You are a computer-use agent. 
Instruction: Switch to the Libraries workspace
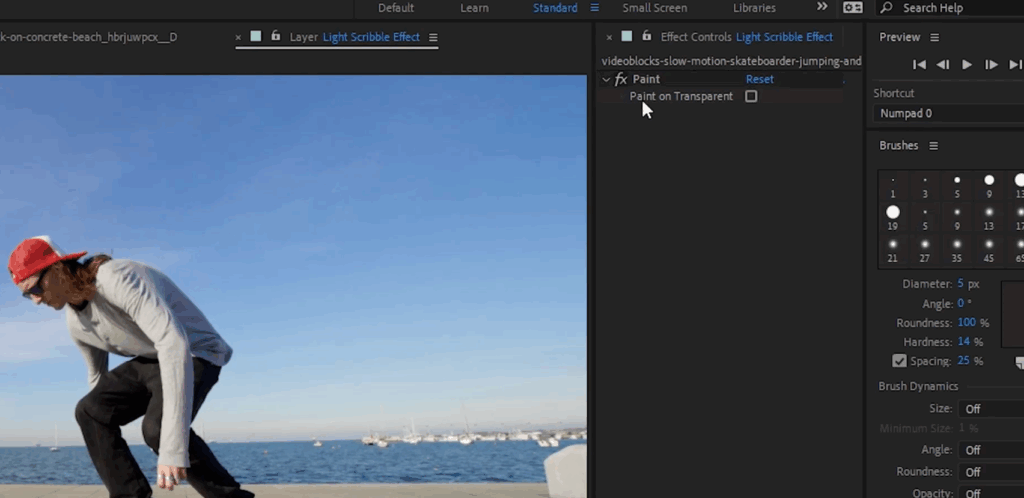click(x=754, y=8)
